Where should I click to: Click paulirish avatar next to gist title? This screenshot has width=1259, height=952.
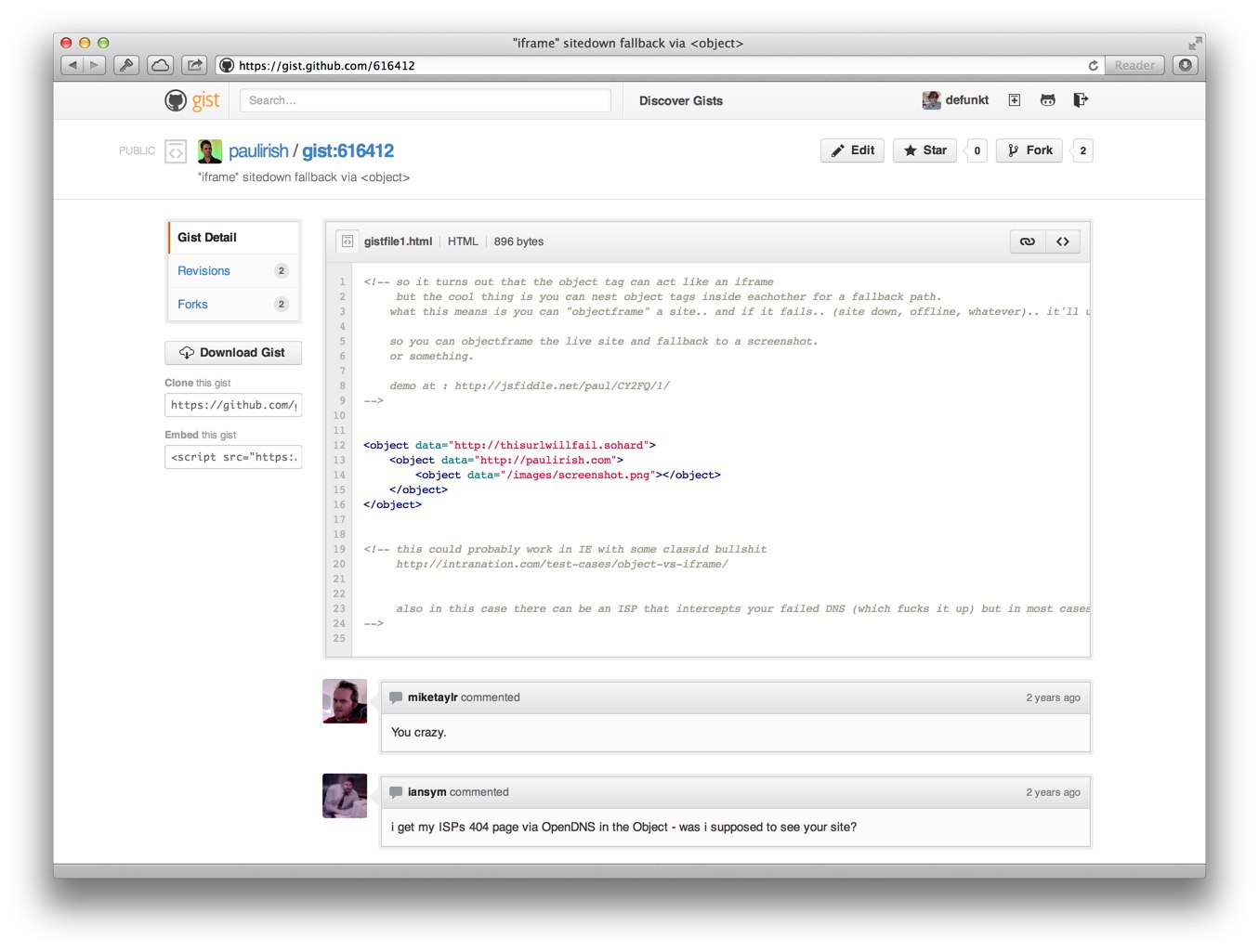(x=210, y=151)
